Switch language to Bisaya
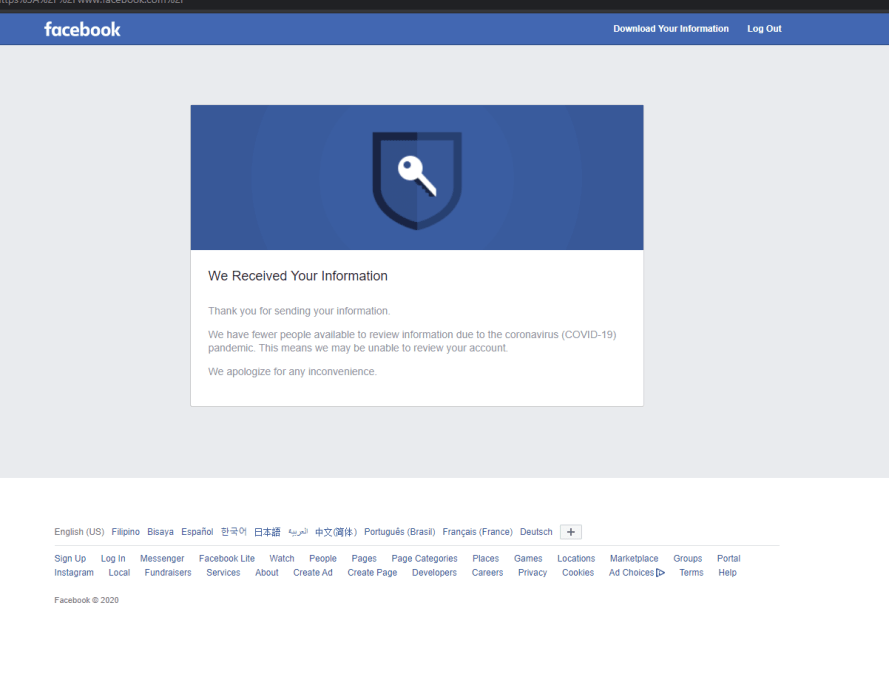 pos(160,532)
